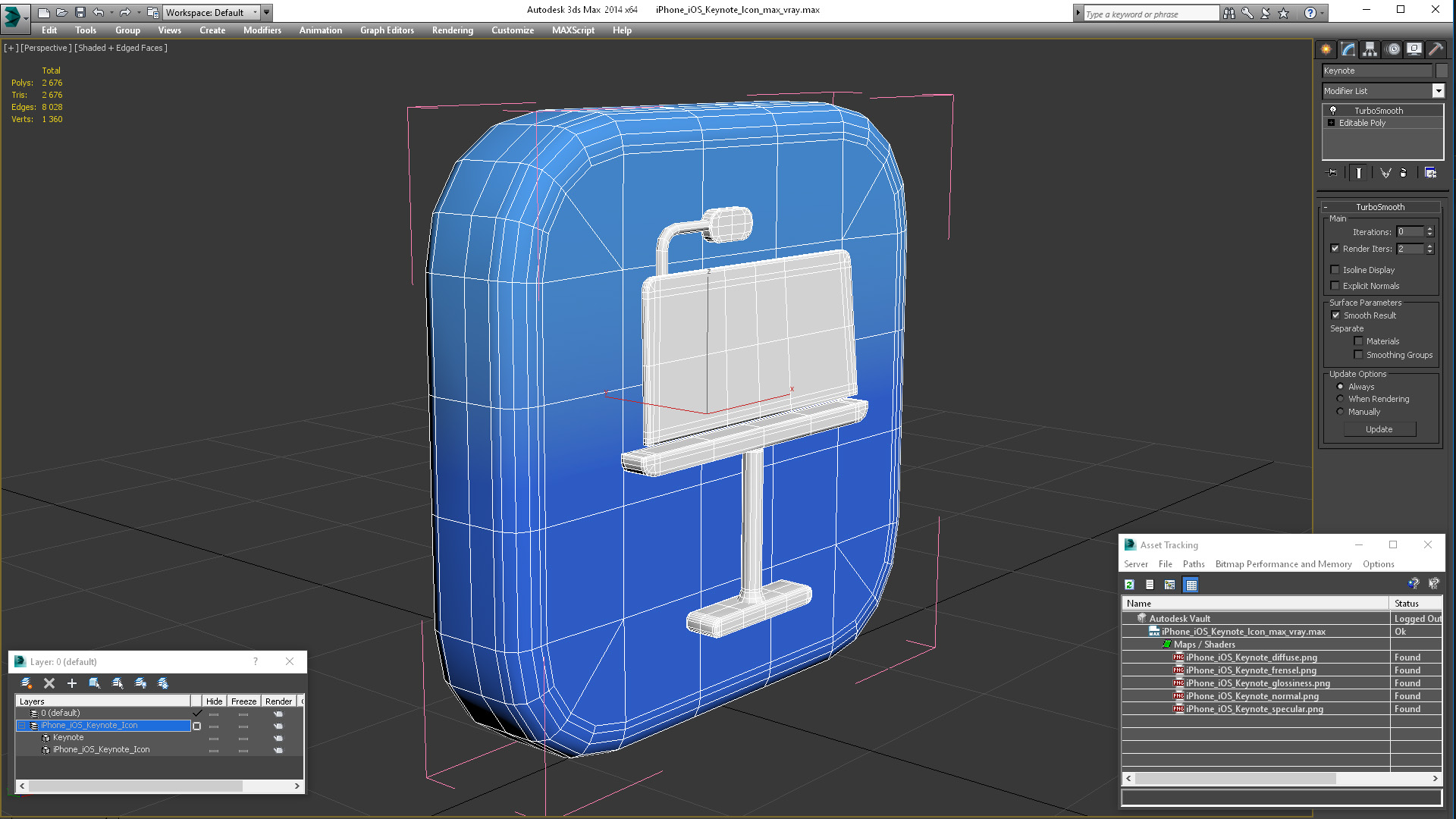Click the Freeze column header in Layers
This screenshot has height=819, width=1456.
(243, 701)
